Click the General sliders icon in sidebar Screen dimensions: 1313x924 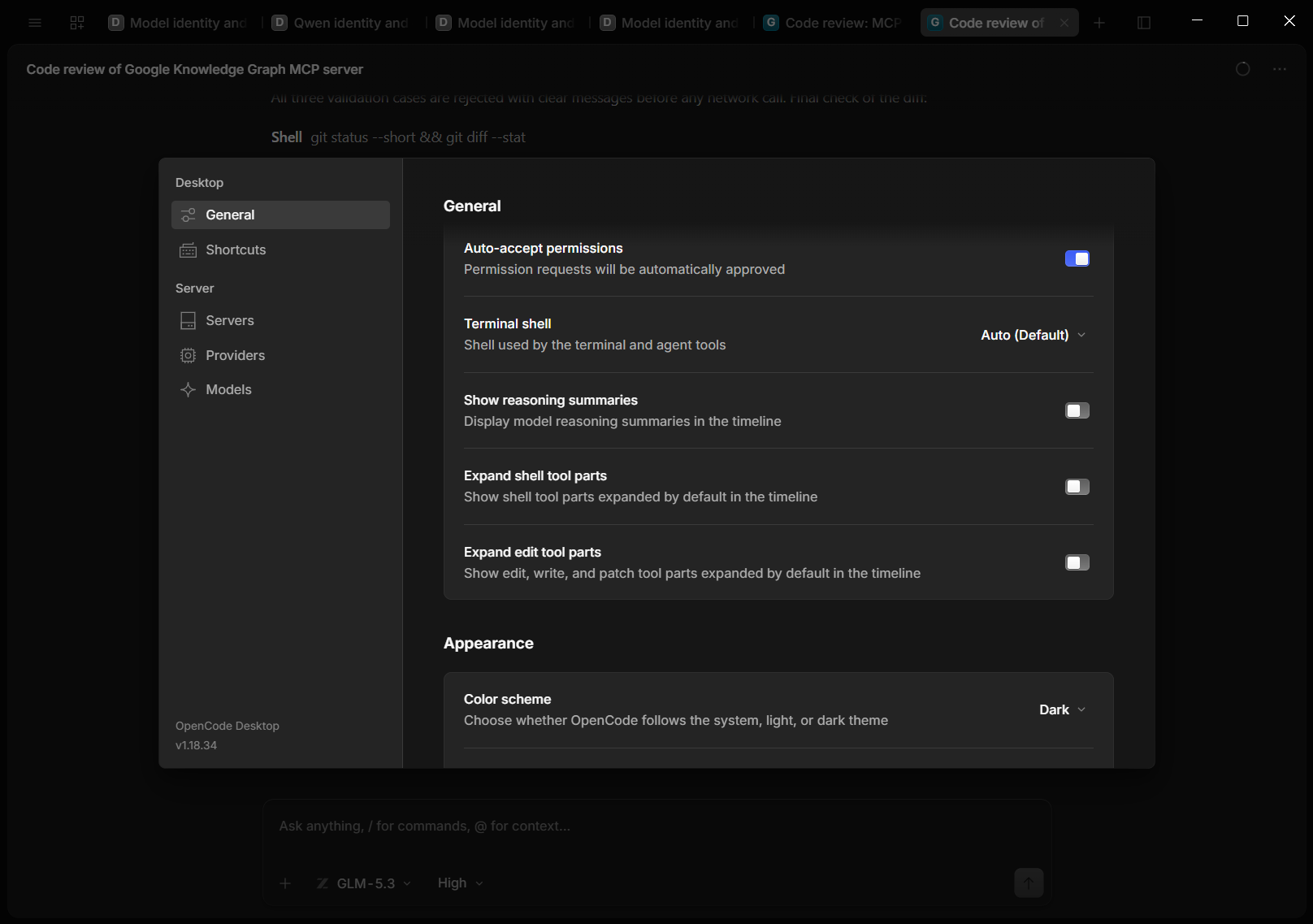[188, 215]
